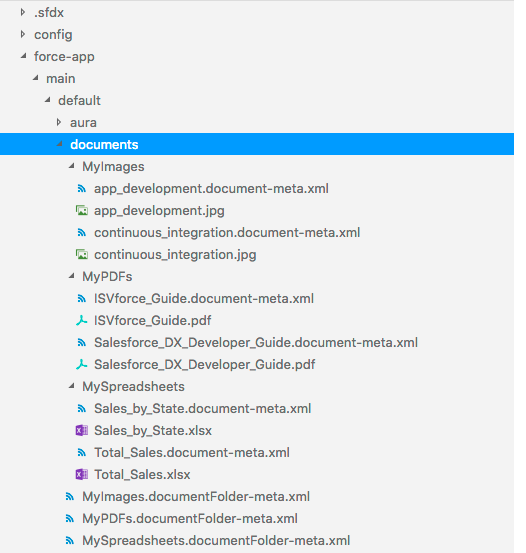
Task: Click Excel icon of Total_Sales.xlsx
Action: coord(82,475)
